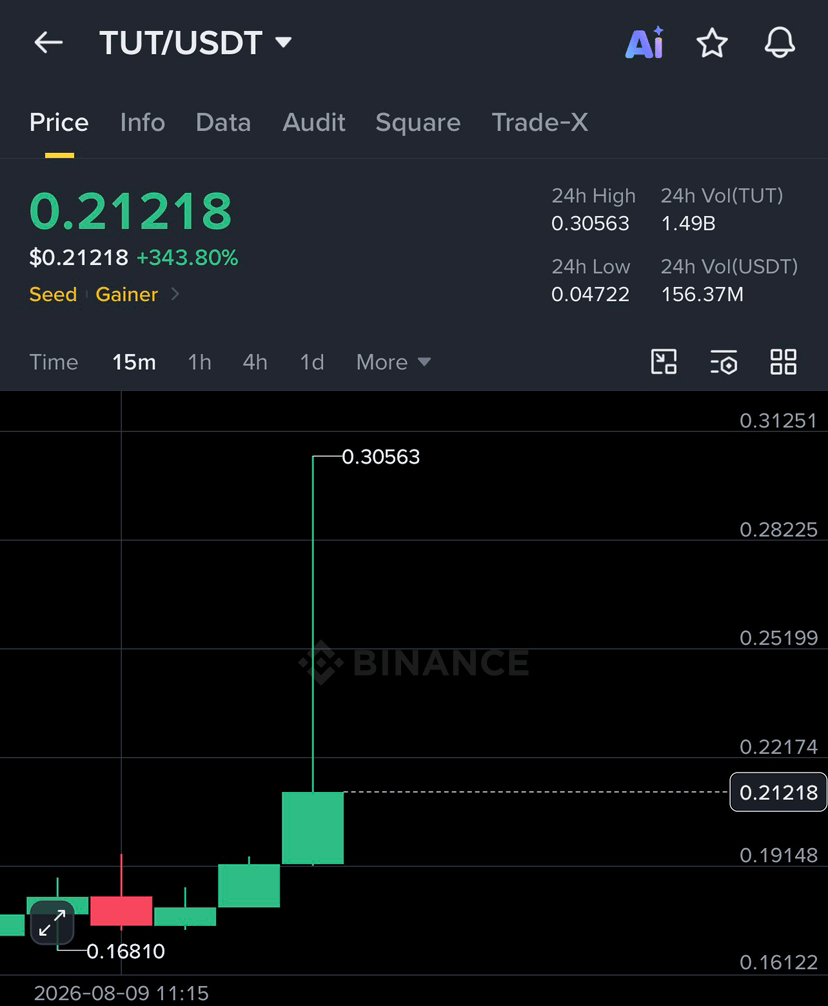Tap the 24h Vol(USDT) value 156.37M
This screenshot has width=828, height=1006.
point(702,294)
